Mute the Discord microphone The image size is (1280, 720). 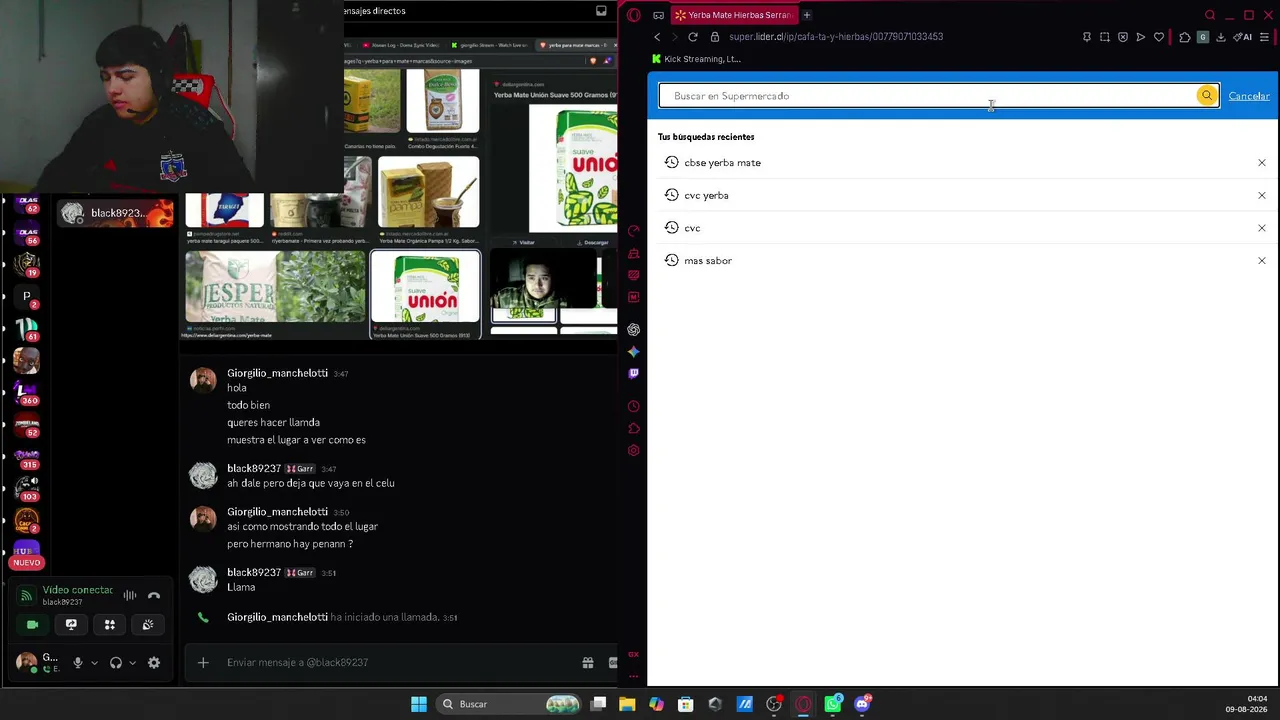78,663
